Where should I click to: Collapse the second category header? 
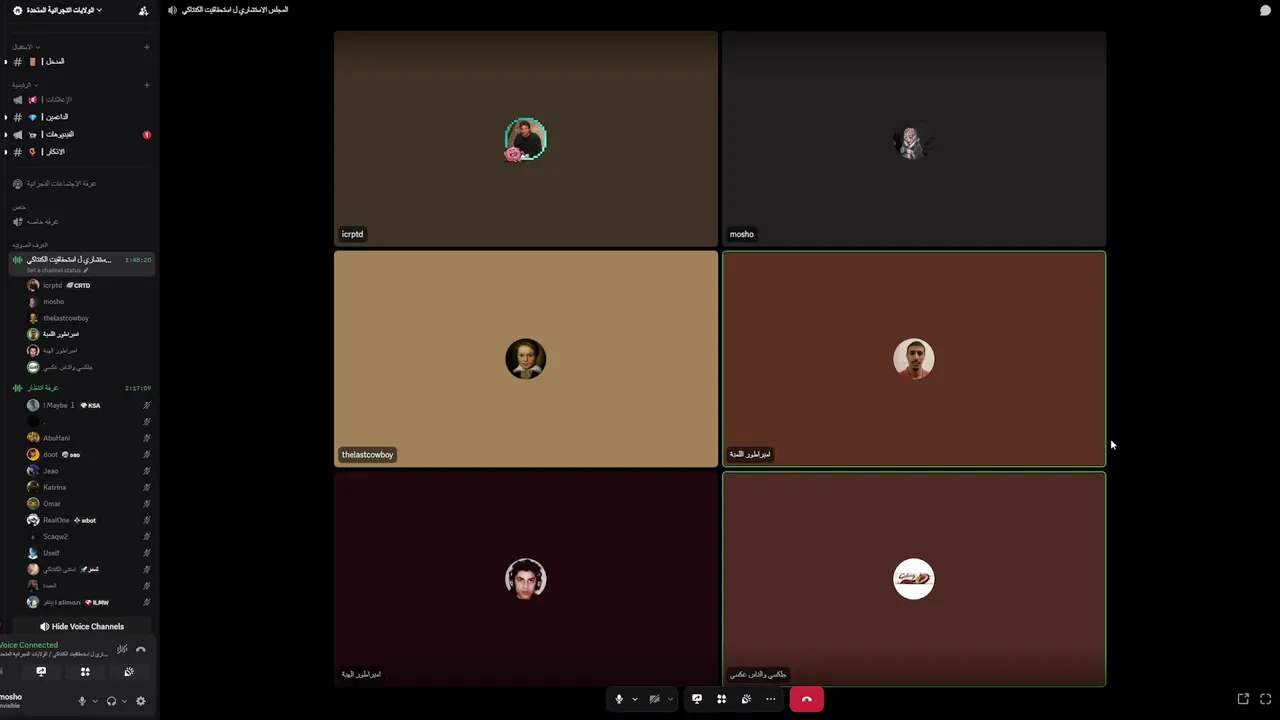point(24,85)
